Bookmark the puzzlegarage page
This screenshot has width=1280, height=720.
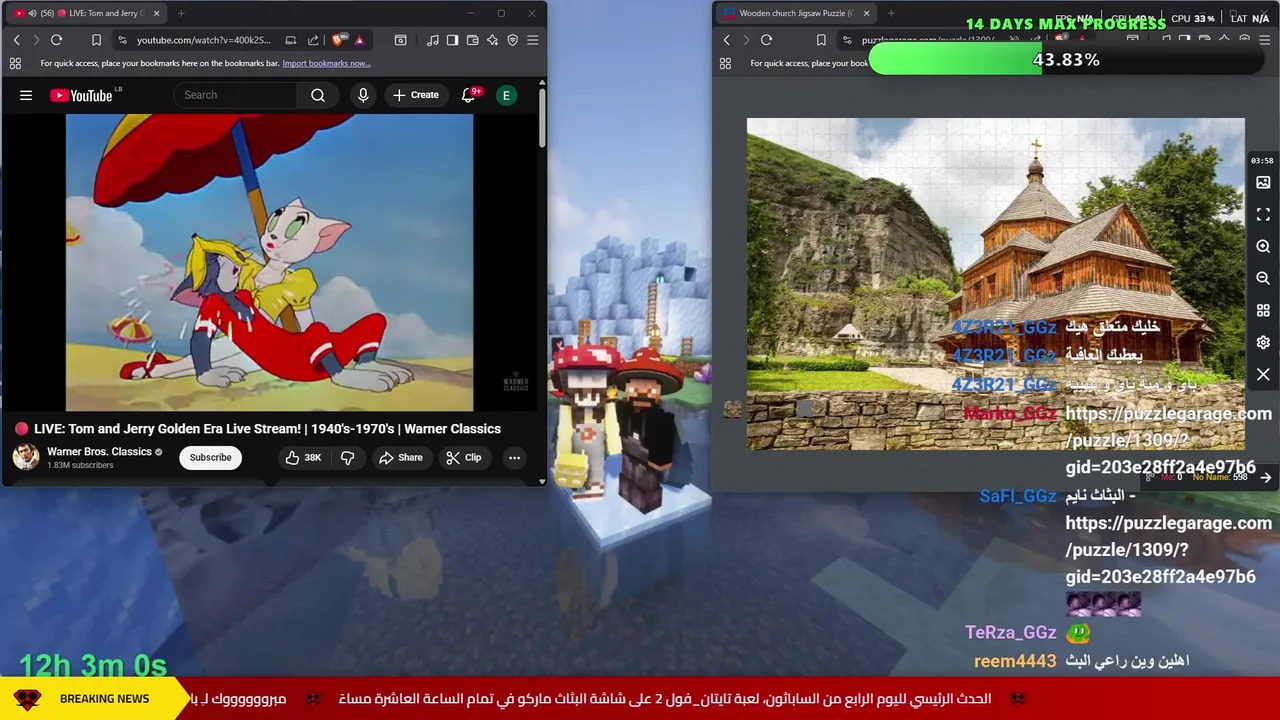click(x=820, y=40)
